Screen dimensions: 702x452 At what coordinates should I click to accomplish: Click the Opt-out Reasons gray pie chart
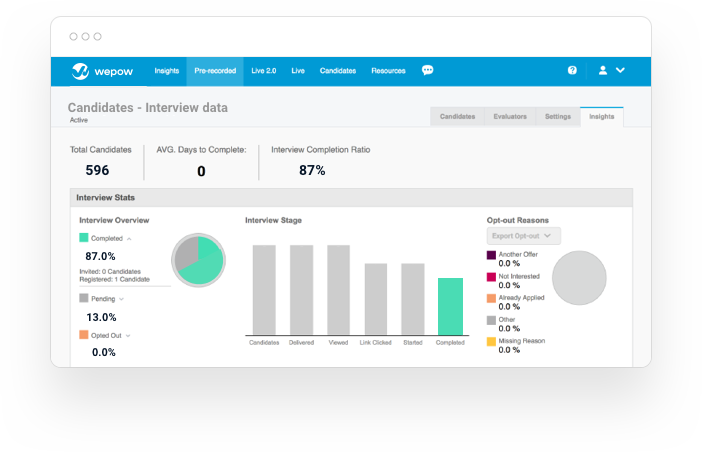(x=579, y=278)
